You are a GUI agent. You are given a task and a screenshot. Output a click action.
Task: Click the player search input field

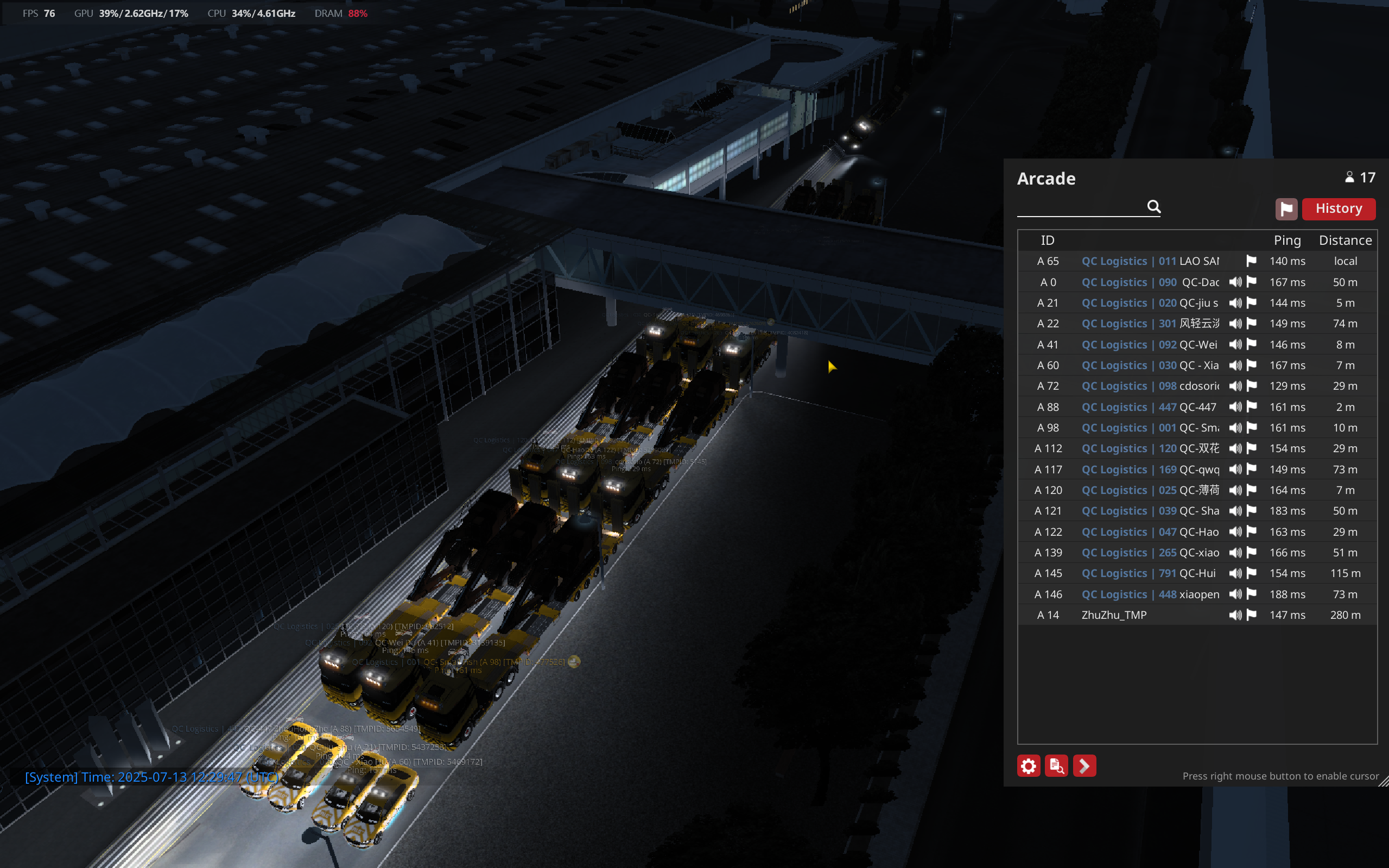tap(1080, 207)
